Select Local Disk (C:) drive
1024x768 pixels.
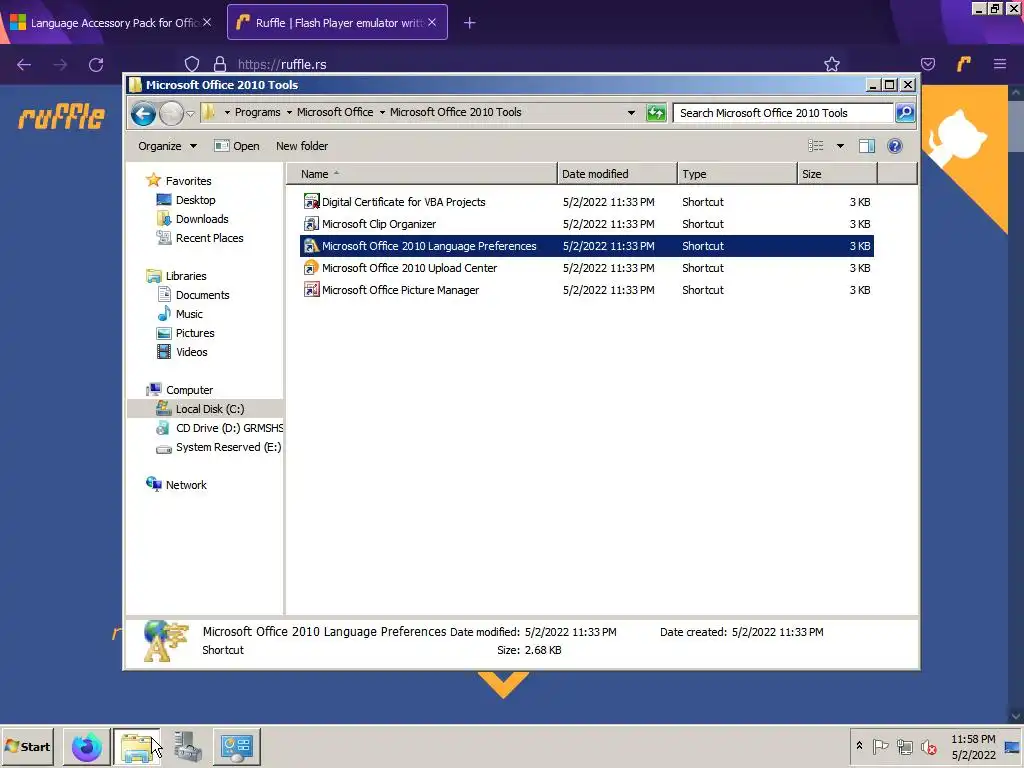[210, 409]
